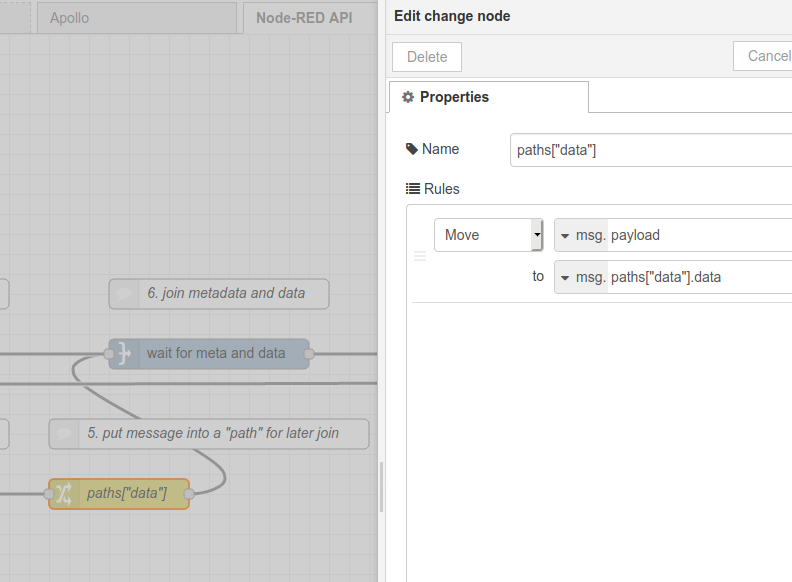Click the Delete button in edit panel
792x582 pixels.
coord(427,57)
